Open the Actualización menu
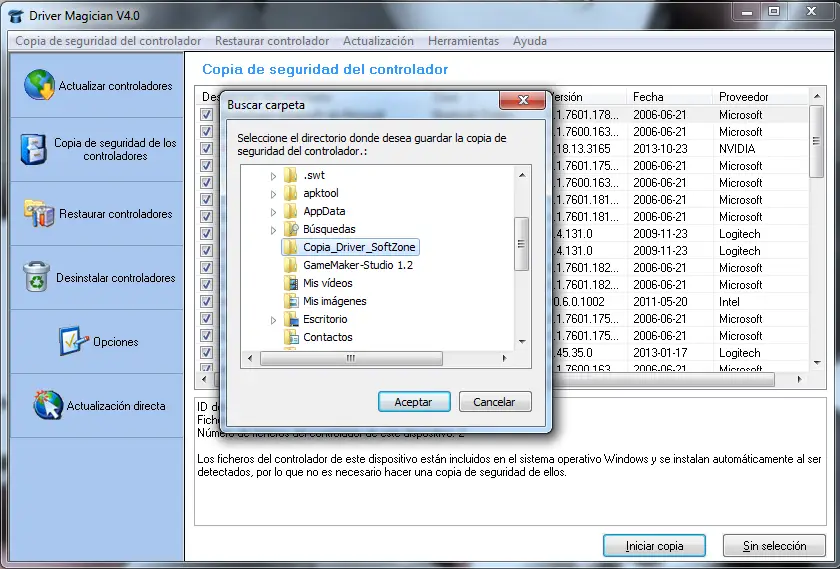840x569 pixels. click(378, 41)
